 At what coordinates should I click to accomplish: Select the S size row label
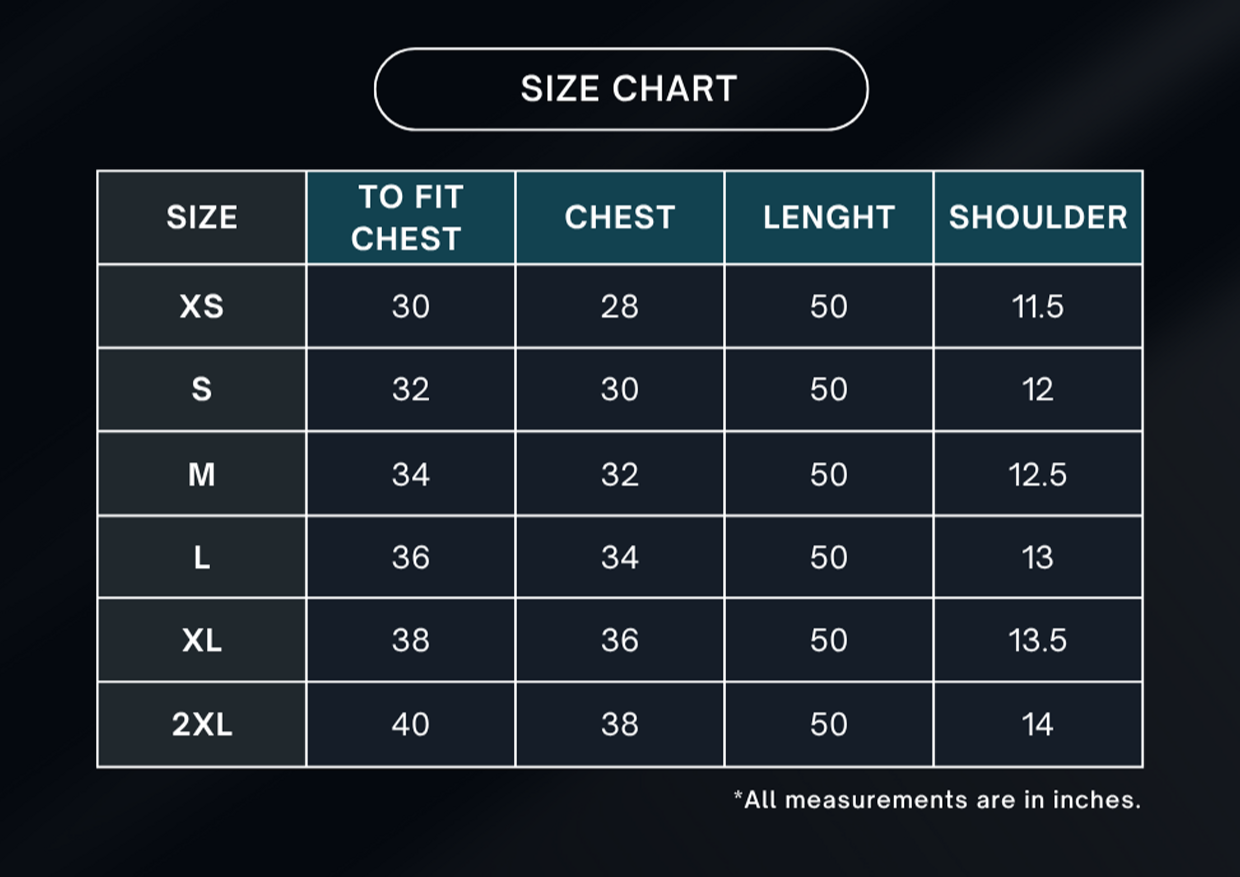point(202,389)
